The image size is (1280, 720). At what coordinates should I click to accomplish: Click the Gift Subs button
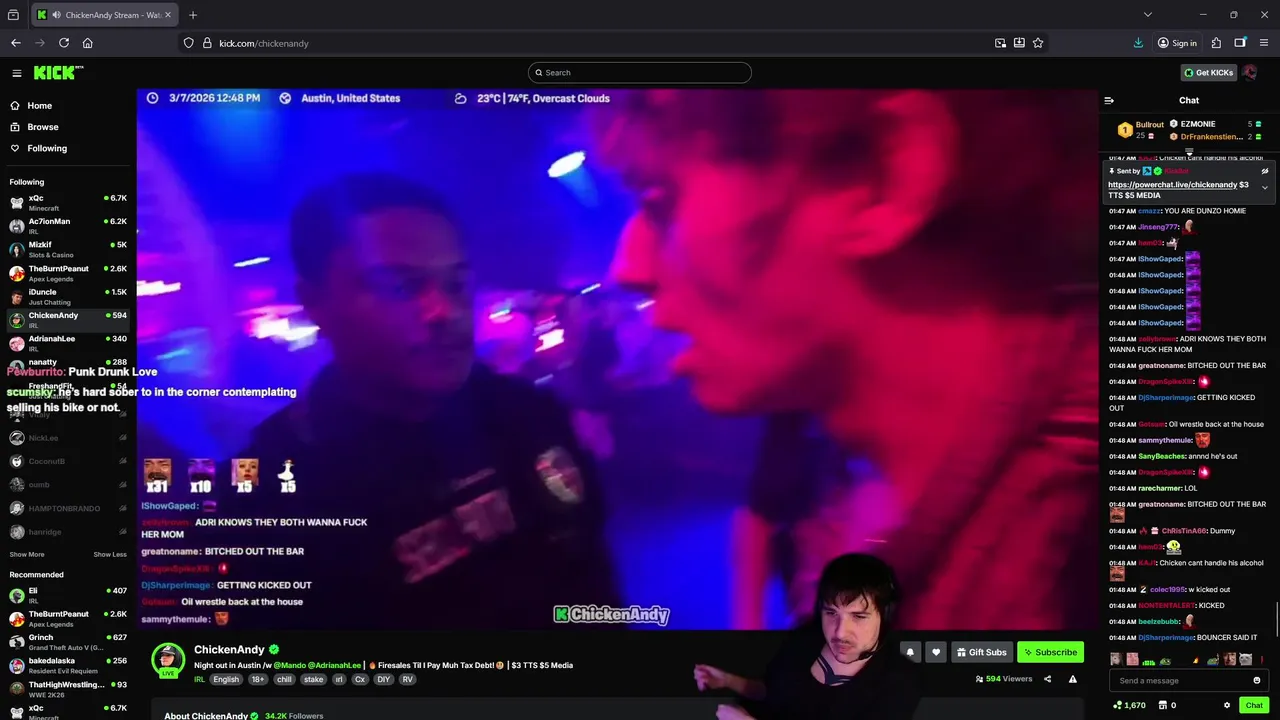981,652
